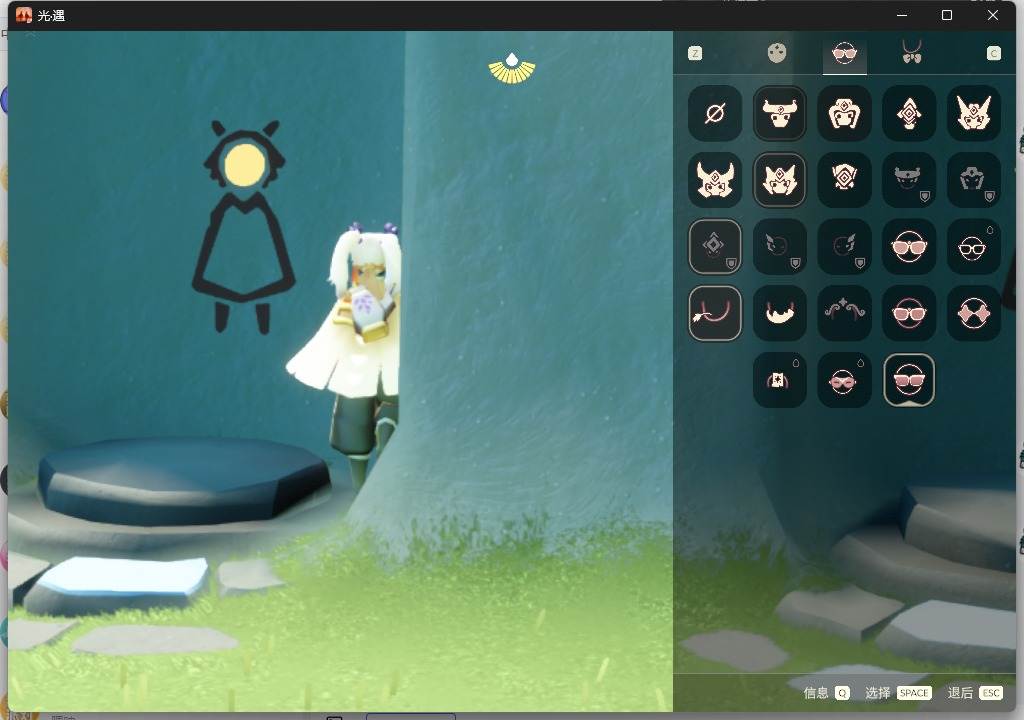
Task: Choose the outlined locked diamond face ornament
Action: click(x=714, y=246)
